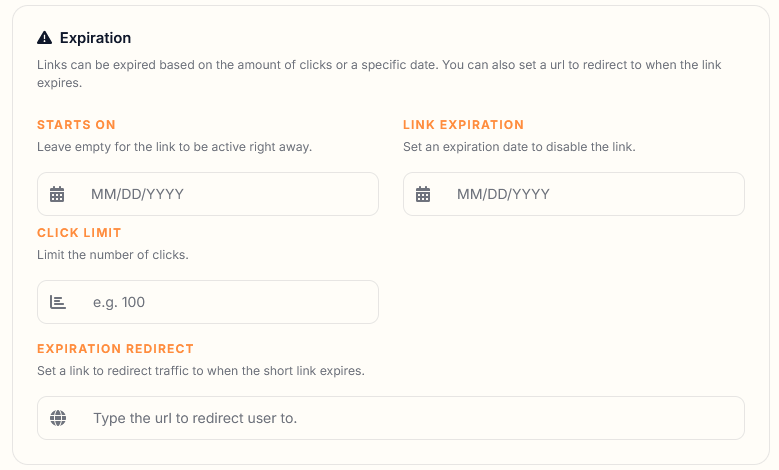Click the 'Set an expiration date' hint text
This screenshot has width=779, height=470.
tap(519, 147)
